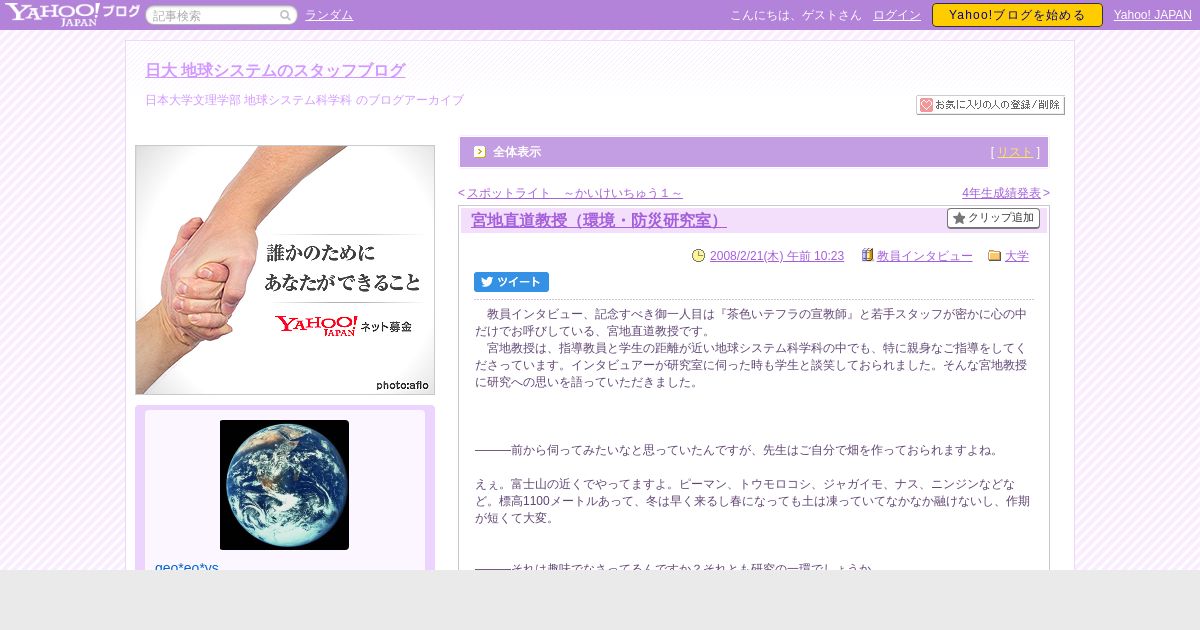Click the ツイート button
Screen dimensions: 1200x630
pos(511,282)
